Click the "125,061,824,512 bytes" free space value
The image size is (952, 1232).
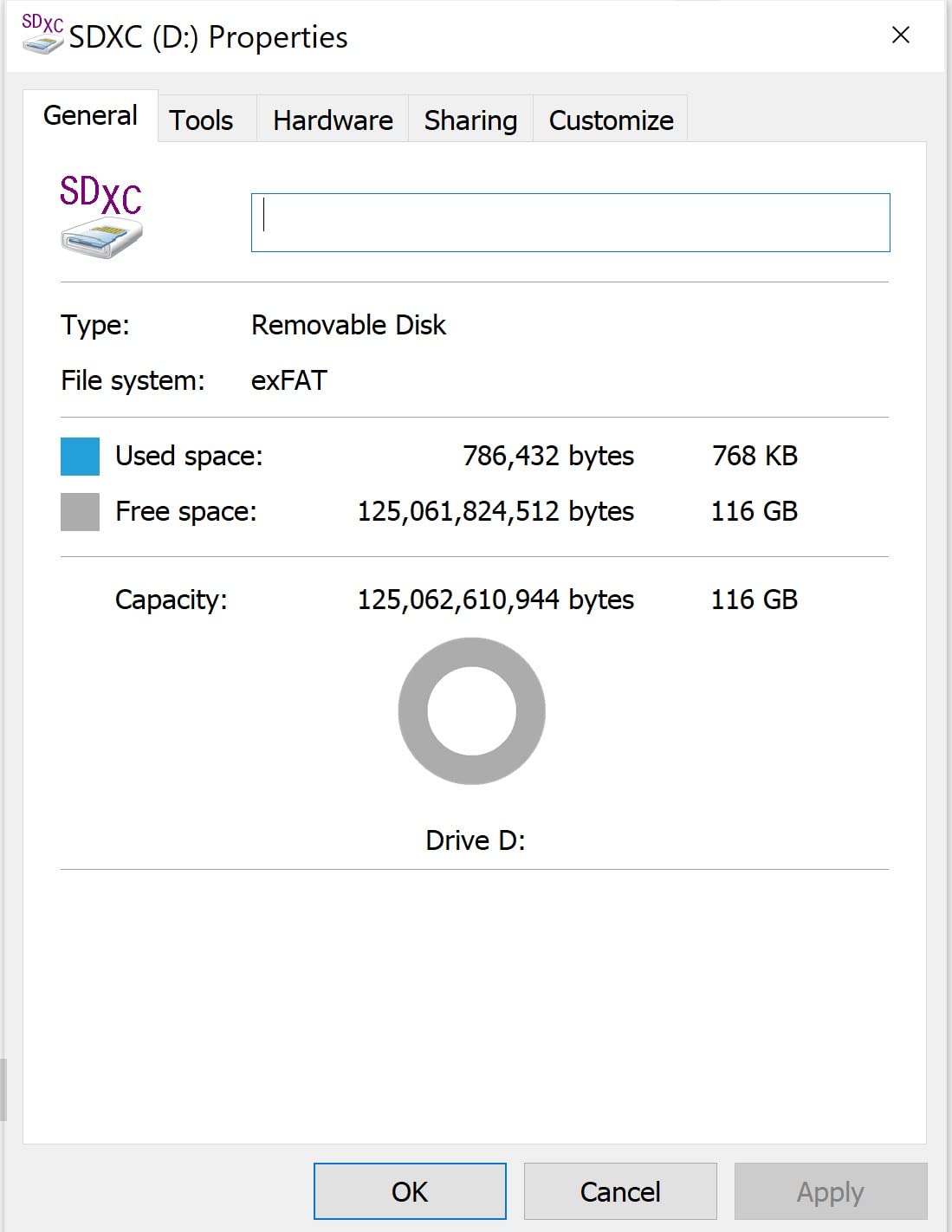point(495,511)
